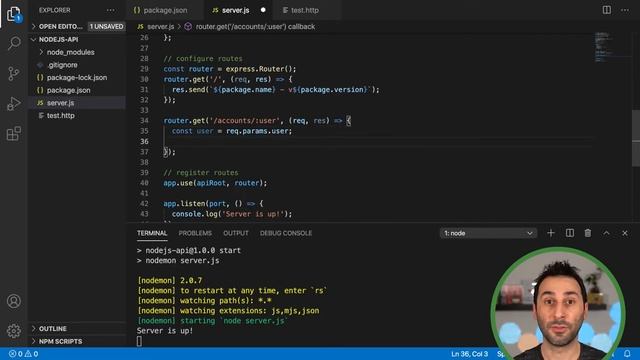The height and width of the screenshot is (360, 640).
Task: Maximize the terminal panel size
Action: click(x=606, y=233)
